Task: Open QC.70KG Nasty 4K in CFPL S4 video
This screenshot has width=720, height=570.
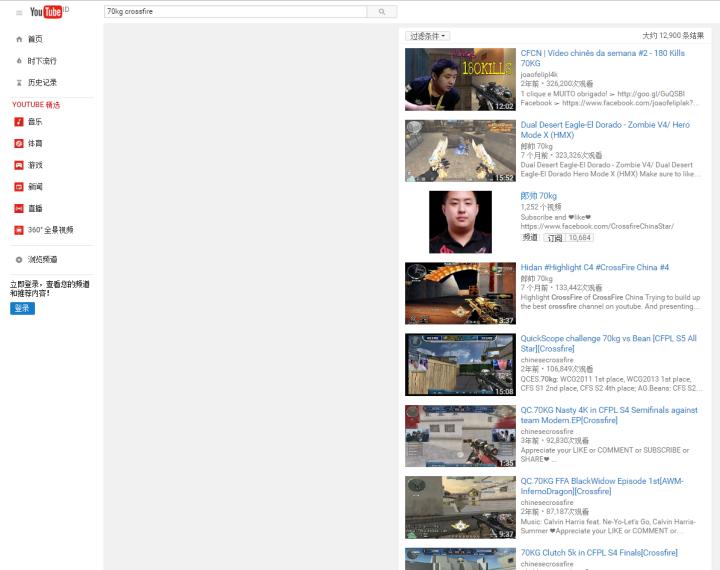Action: click(x=609, y=415)
